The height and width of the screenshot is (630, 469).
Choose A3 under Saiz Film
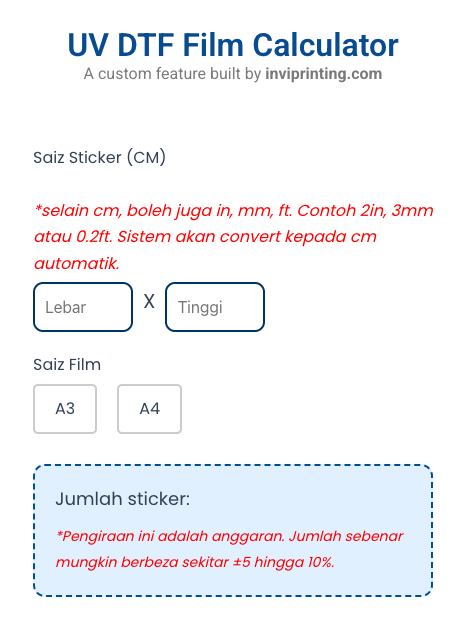65,409
